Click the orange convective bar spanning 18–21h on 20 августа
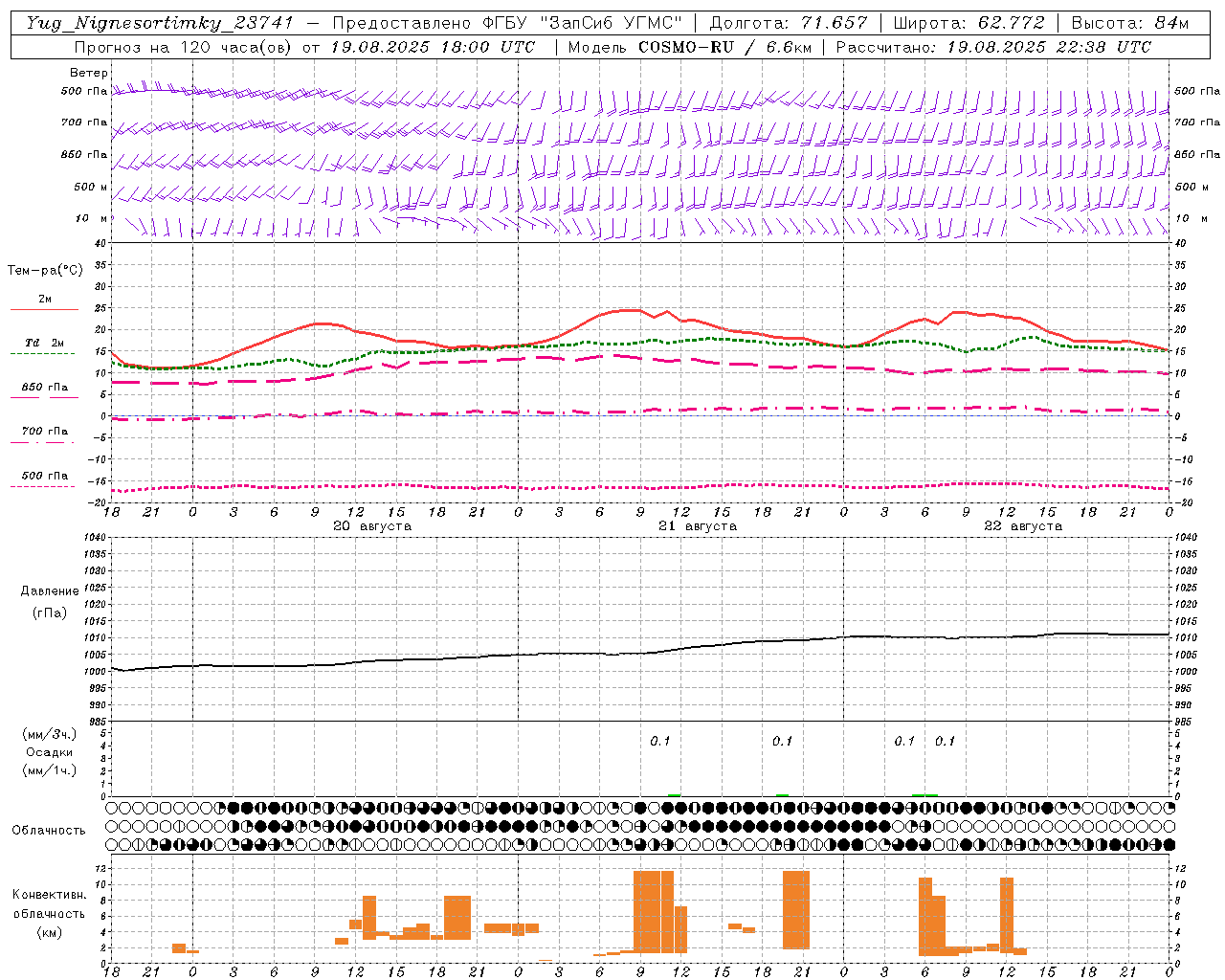Screen dimensions: 1225x980 pyautogui.click(x=457, y=918)
